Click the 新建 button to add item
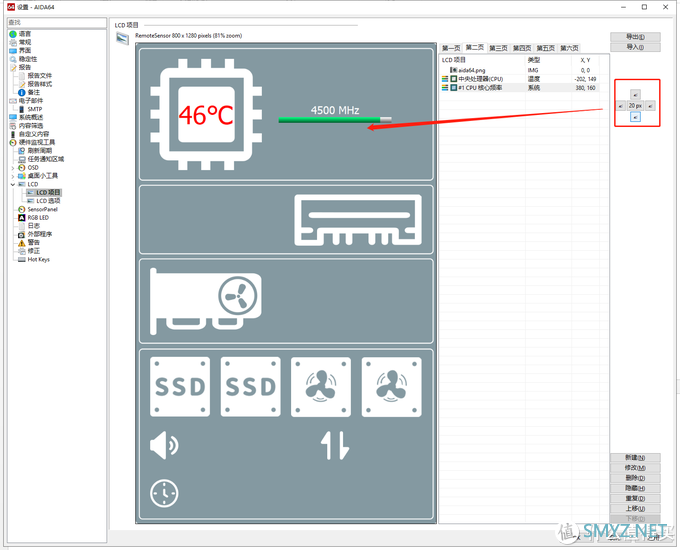The image size is (680, 550). pos(635,458)
